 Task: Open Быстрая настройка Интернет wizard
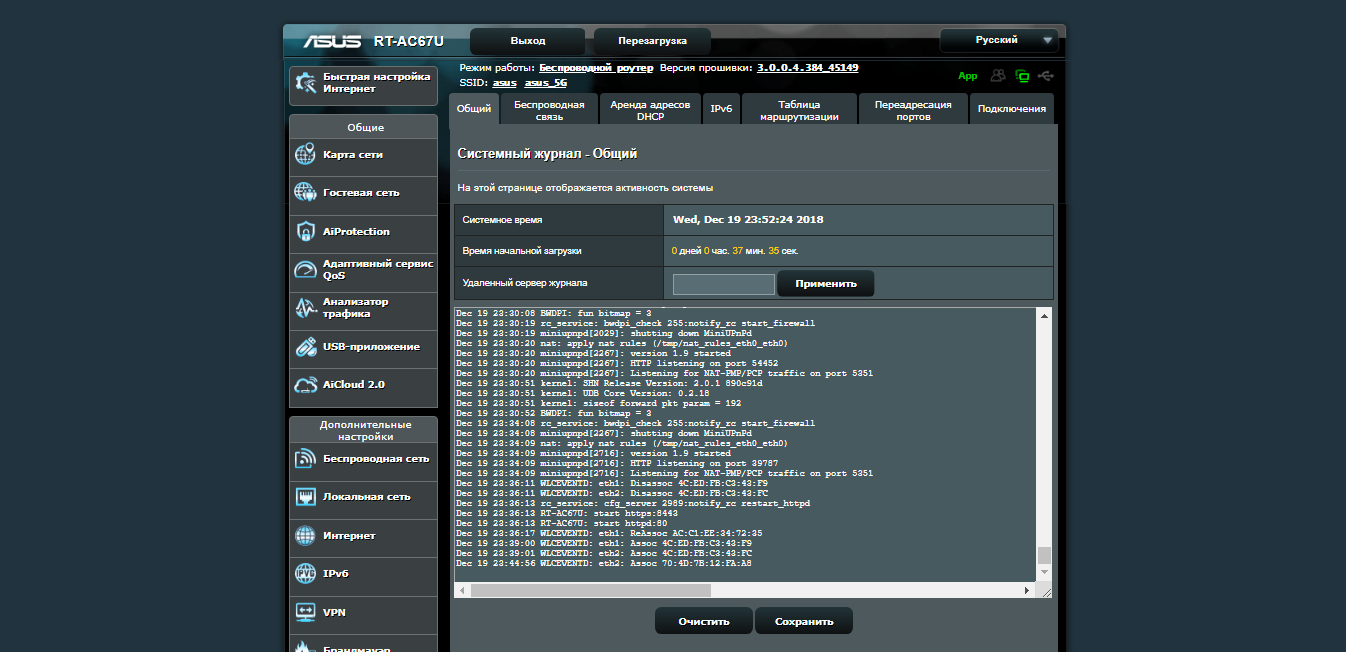point(363,85)
